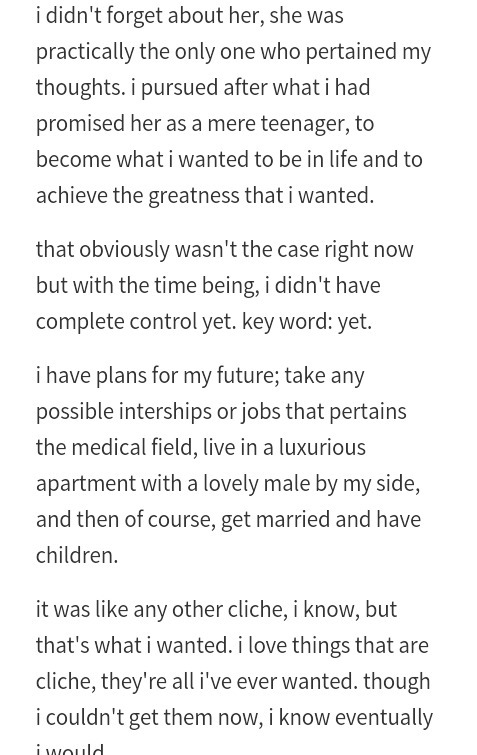This screenshot has width=477, height=755.
Task: Click the word "children." ending the third paragraph
Action: pos(77,556)
